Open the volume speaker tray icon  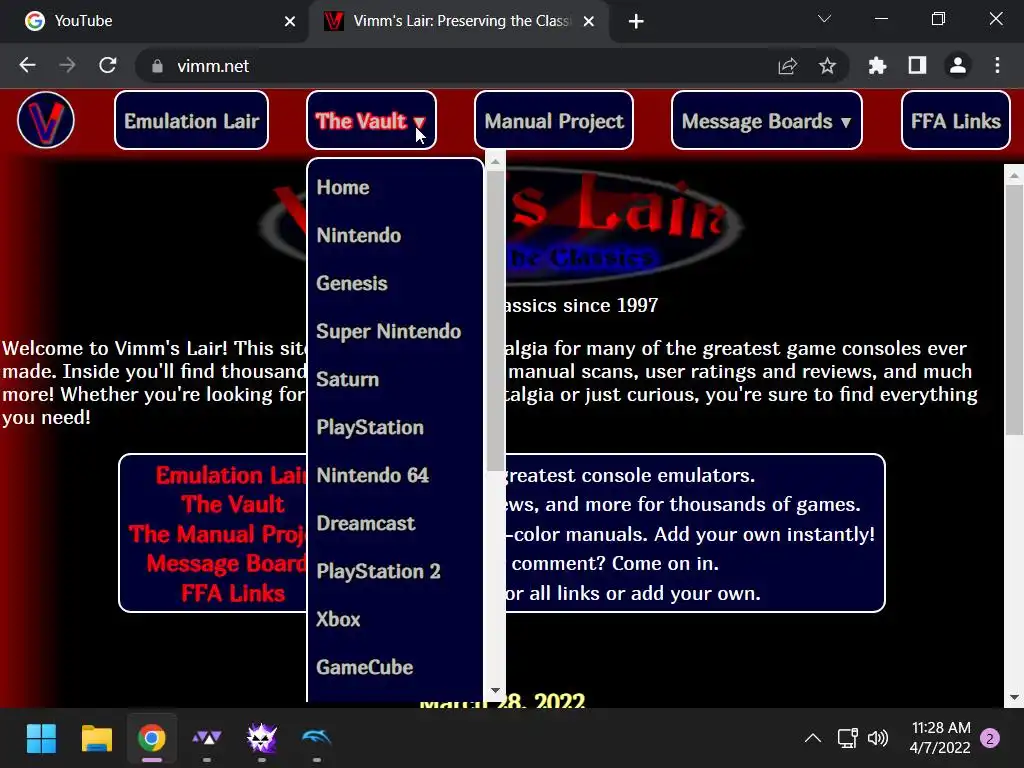point(878,739)
